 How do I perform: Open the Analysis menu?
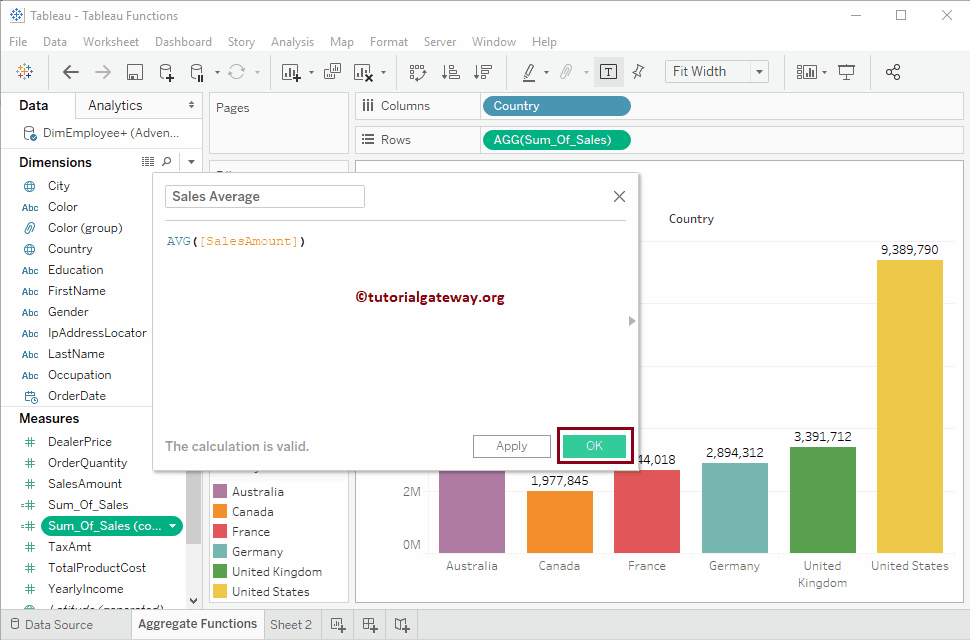pyautogui.click(x=292, y=42)
